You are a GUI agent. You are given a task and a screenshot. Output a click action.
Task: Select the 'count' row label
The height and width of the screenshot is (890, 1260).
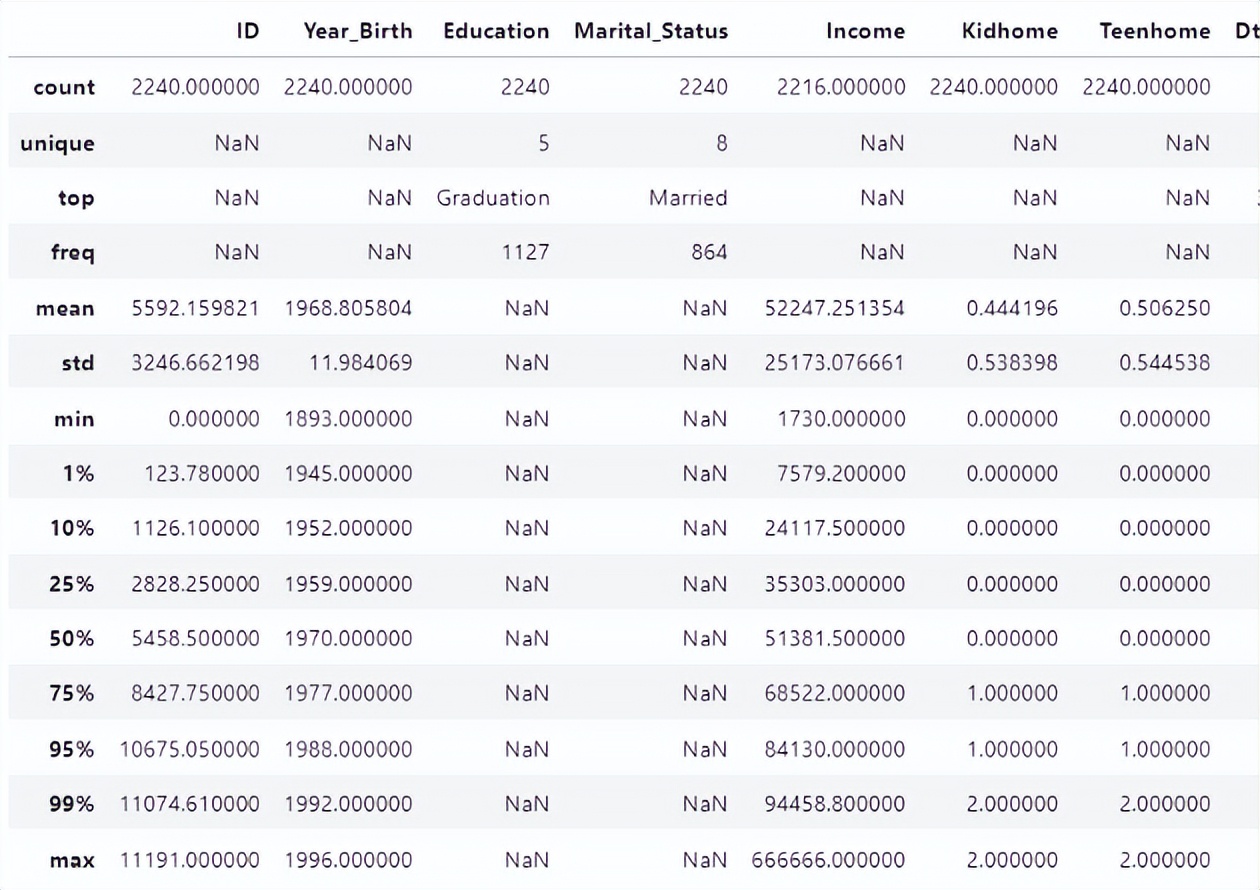pos(64,87)
